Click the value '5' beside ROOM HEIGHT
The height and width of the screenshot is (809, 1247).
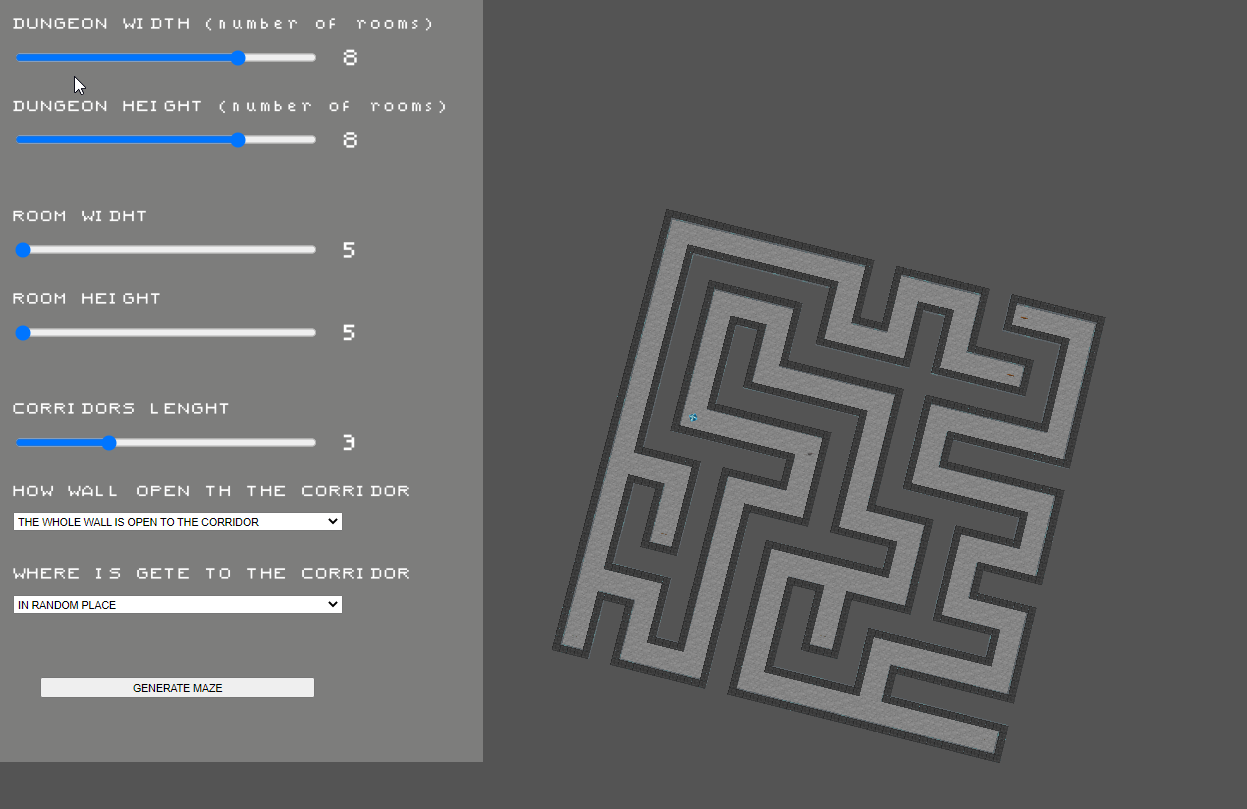click(349, 332)
